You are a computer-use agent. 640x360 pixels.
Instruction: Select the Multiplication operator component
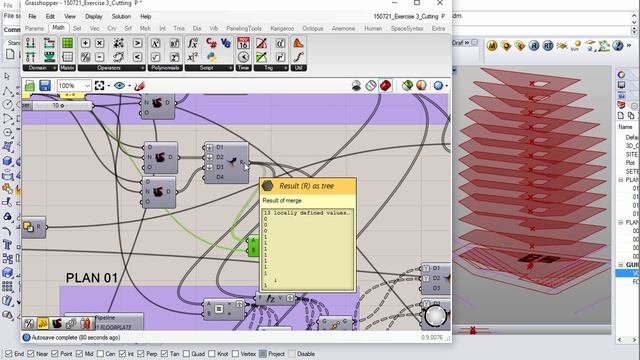[x=100, y=43]
